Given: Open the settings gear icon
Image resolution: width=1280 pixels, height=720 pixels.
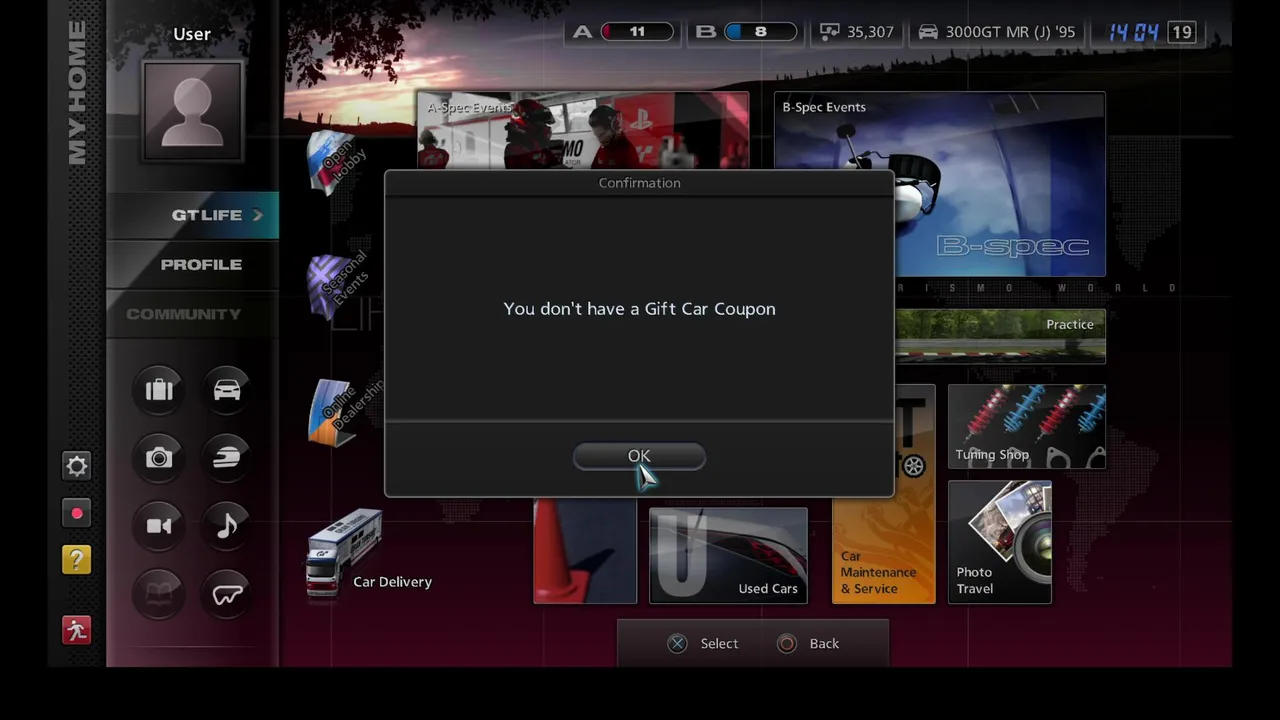Looking at the screenshot, I should pos(76,465).
